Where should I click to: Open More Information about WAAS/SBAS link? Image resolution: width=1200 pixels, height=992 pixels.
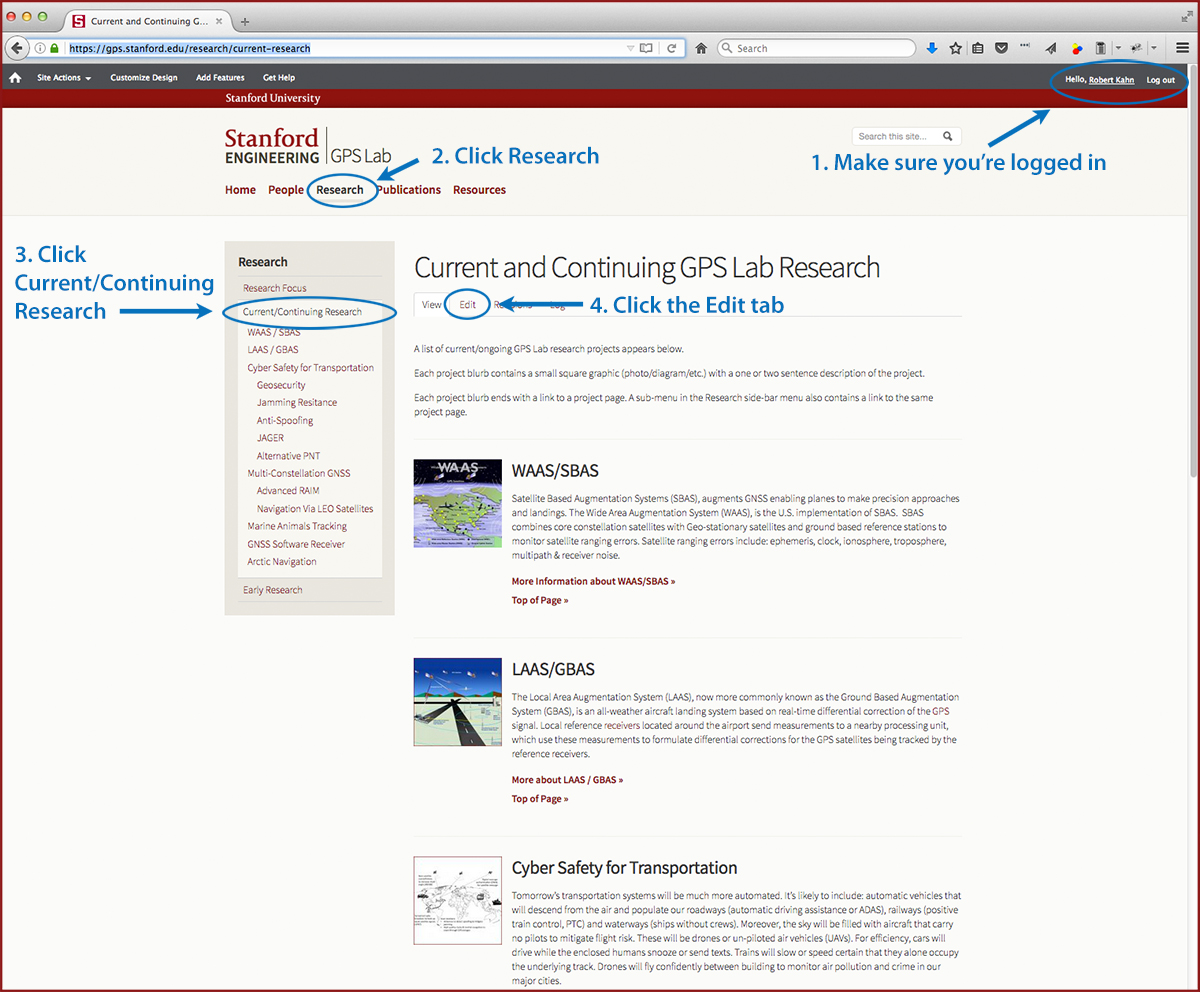pyautogui.click(x=593, y=581)
